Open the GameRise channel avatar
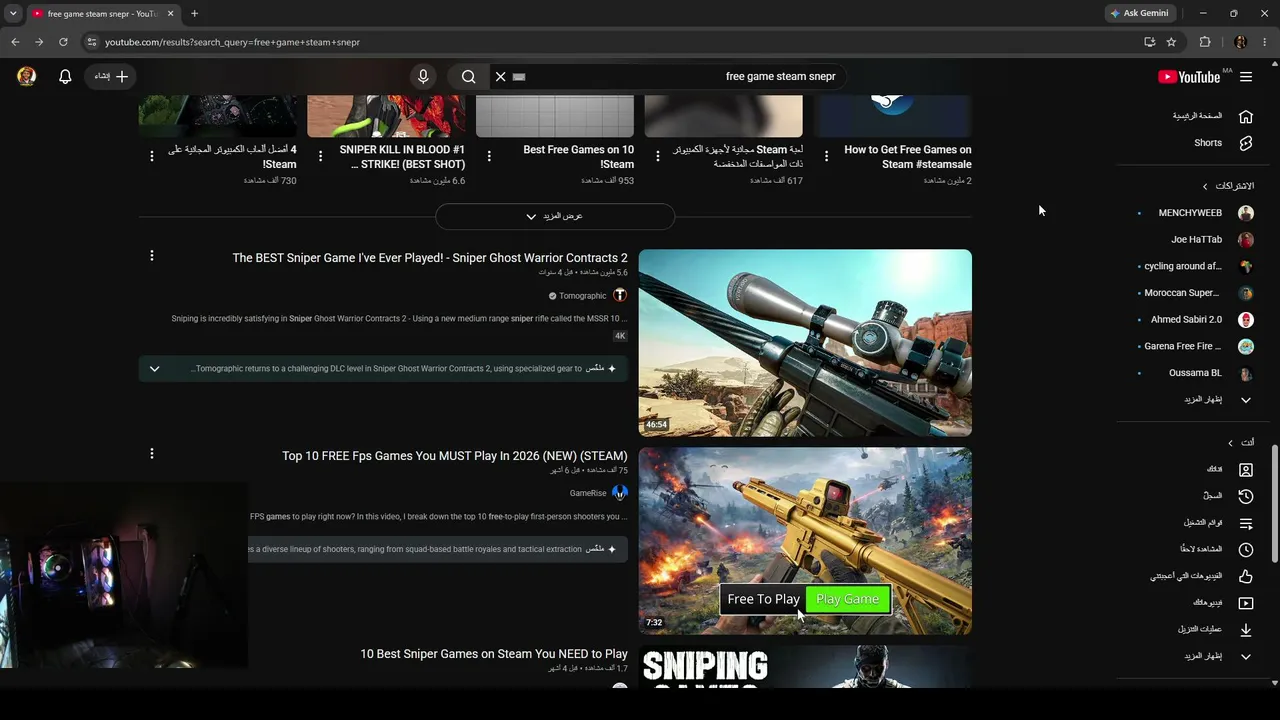Image resolution: width=1280 pixels, height=720 pixels. tap(620, 493)
